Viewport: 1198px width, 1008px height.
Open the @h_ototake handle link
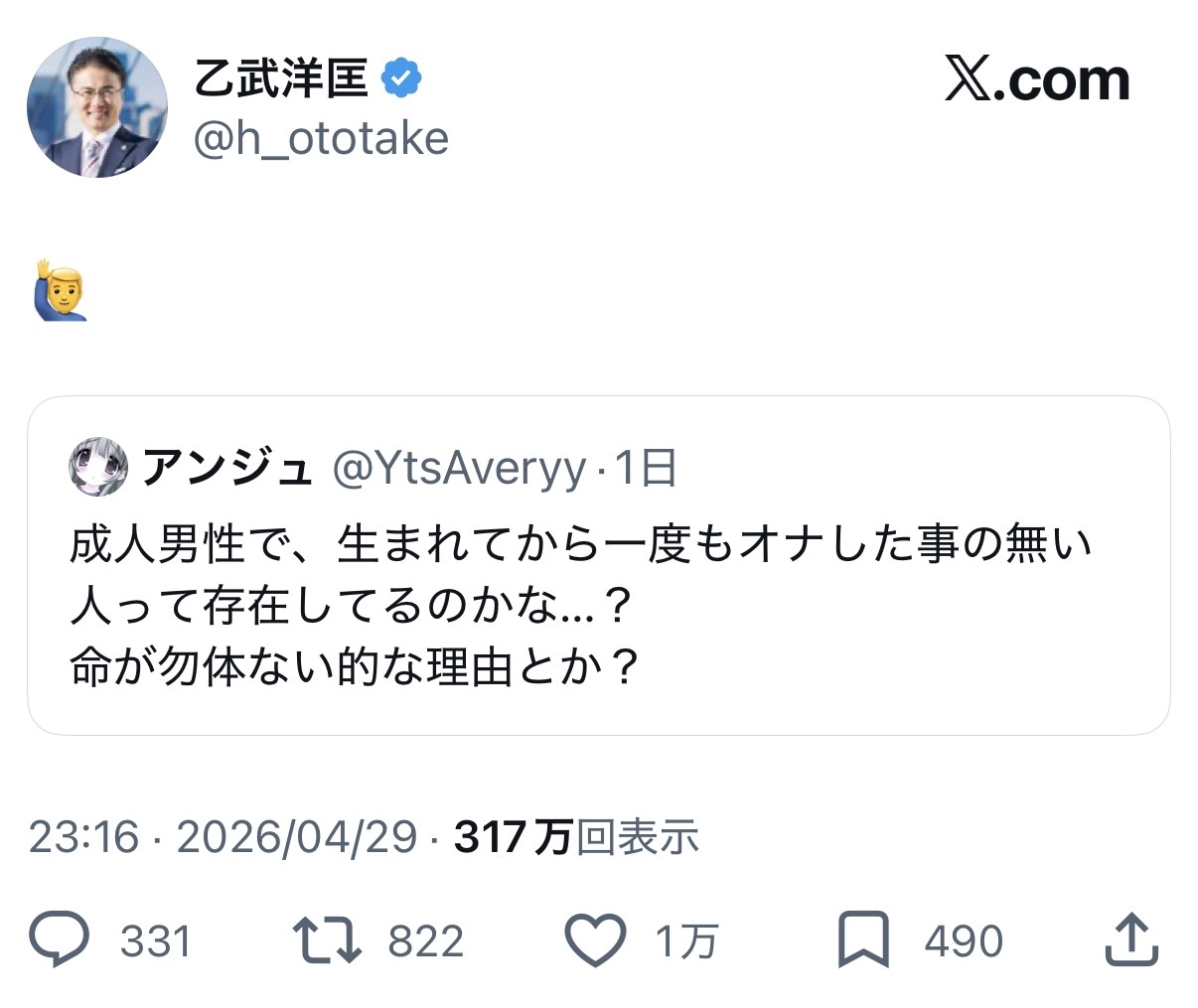tap(320, 139)
